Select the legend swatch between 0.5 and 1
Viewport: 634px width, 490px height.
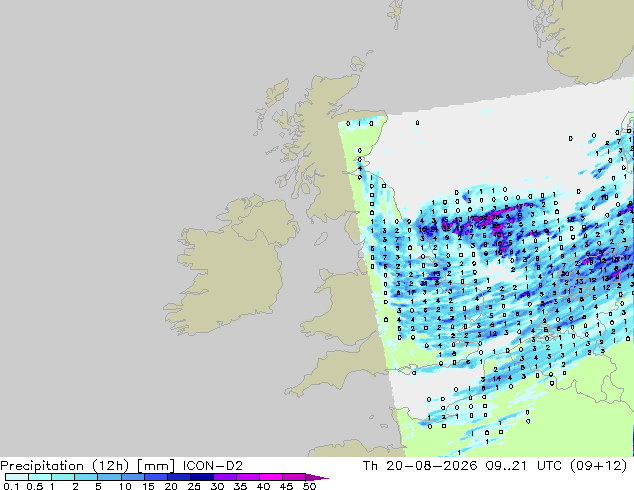pos(40,477)
